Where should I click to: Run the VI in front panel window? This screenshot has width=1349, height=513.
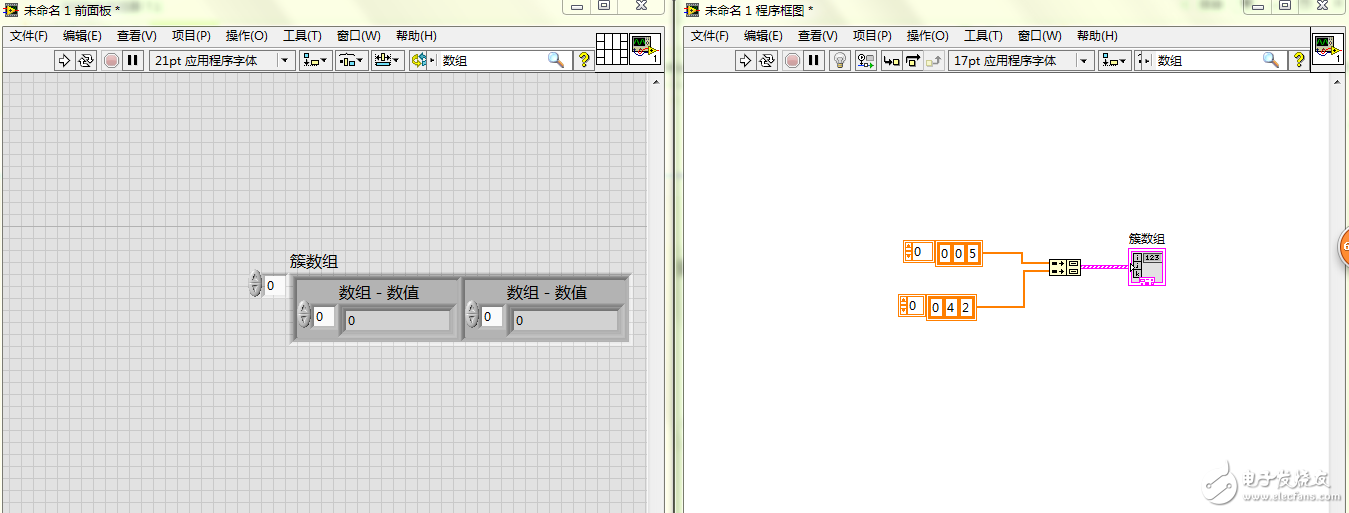[x=64, y=60]
